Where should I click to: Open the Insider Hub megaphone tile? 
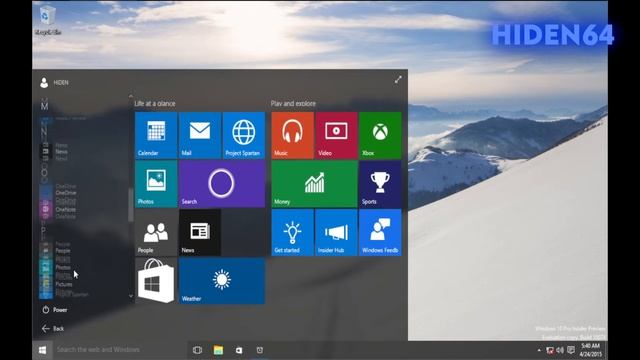336,232
